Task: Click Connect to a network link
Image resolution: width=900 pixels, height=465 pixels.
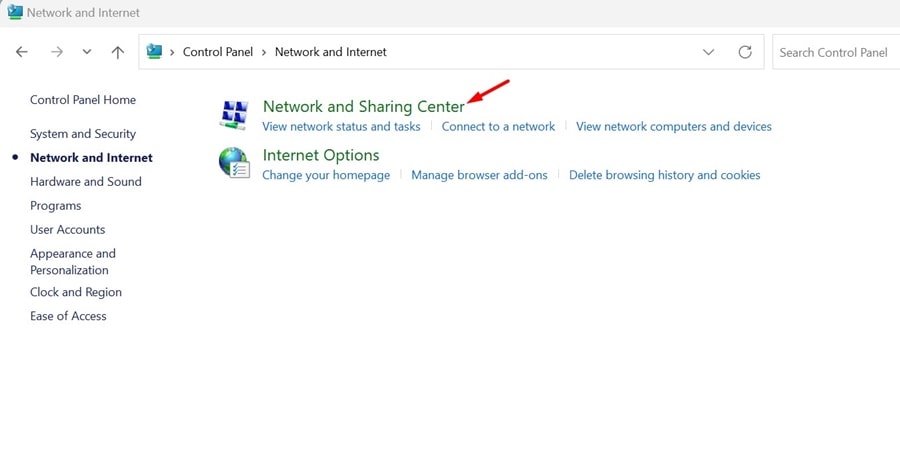Action: tap(498, 127)
